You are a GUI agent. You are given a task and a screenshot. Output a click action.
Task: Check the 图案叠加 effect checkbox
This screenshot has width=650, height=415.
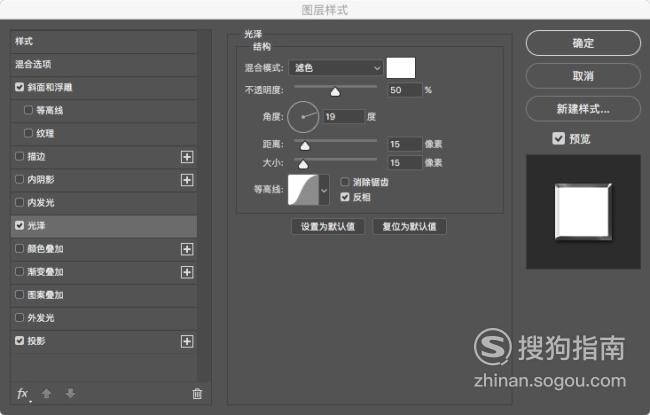(19, 294)
